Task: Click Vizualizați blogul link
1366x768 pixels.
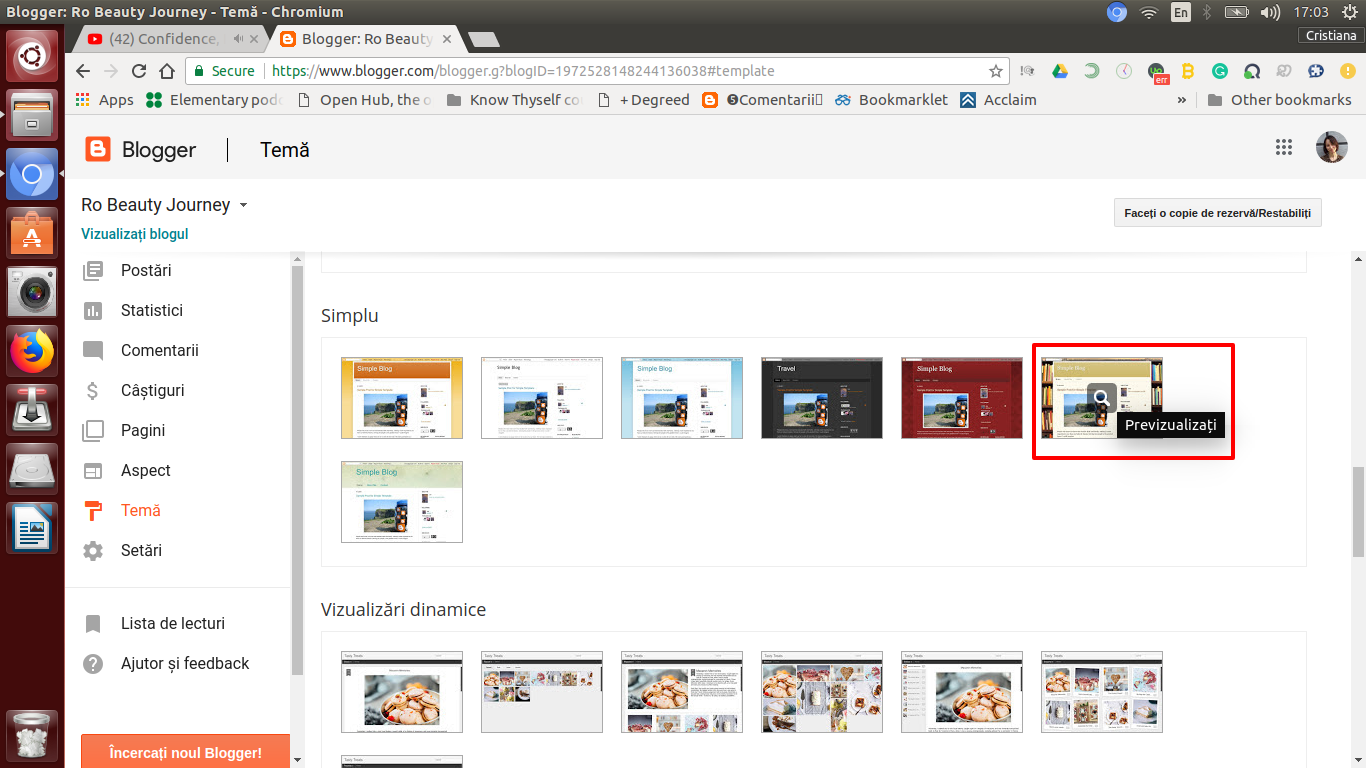Action: [x=135, y=234]
